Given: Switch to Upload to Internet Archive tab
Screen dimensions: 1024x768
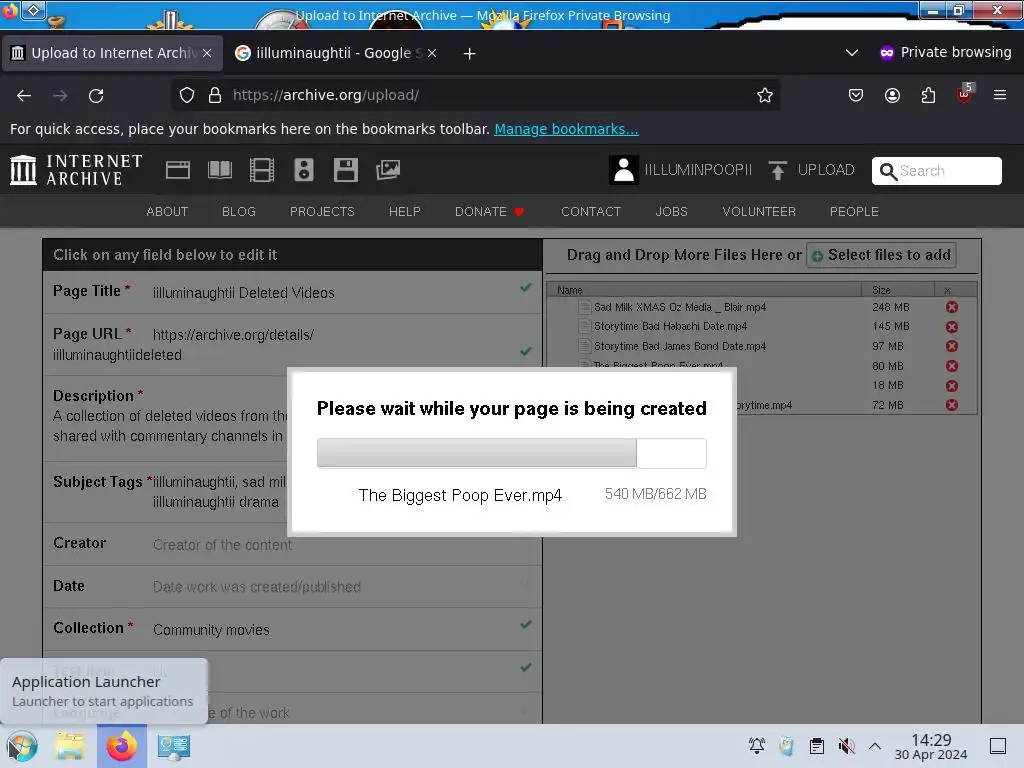Looking at the screenshot, I should (x=111, y=53).
